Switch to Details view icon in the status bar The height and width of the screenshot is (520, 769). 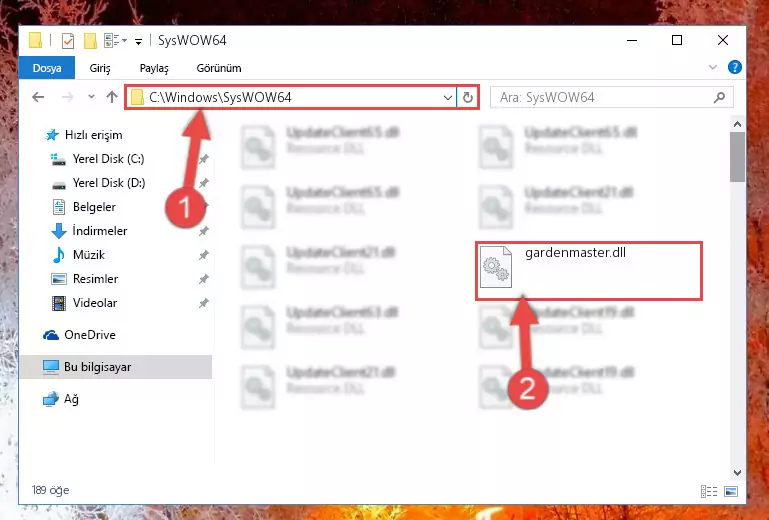tap(709, 491)
